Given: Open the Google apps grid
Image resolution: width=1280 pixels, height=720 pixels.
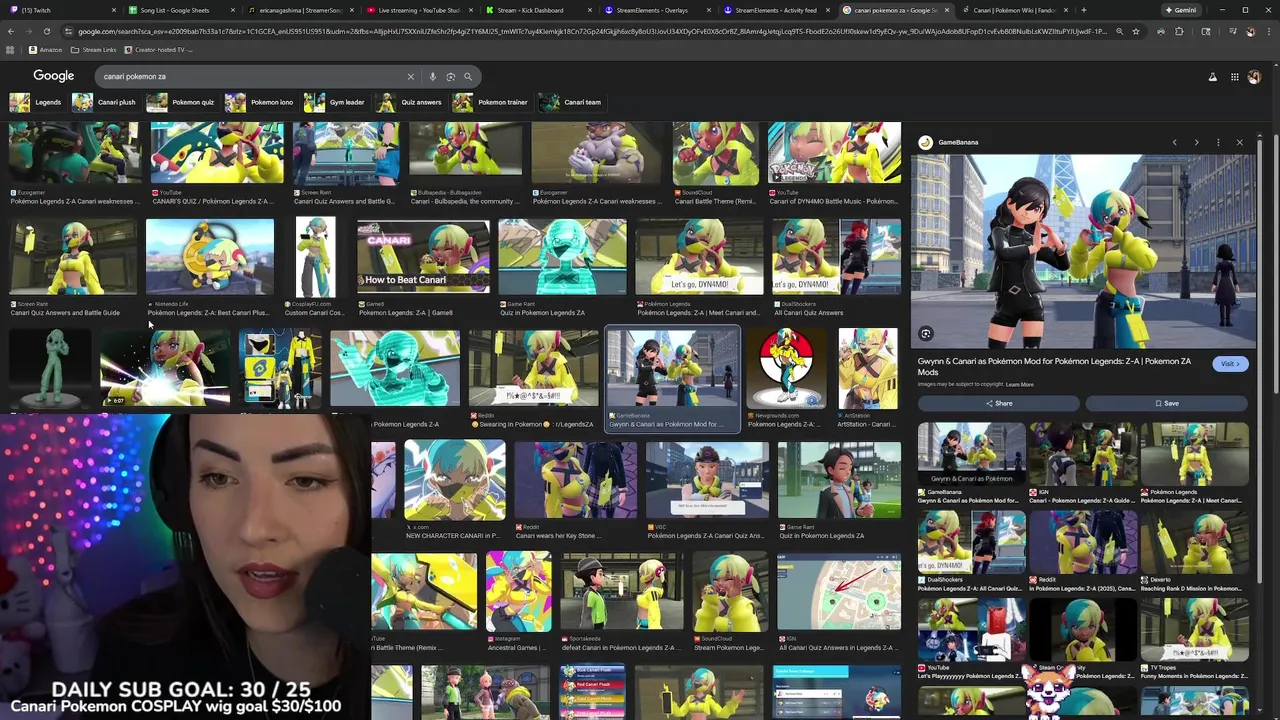Looking at the screenshot, I should pos(1234,77).
